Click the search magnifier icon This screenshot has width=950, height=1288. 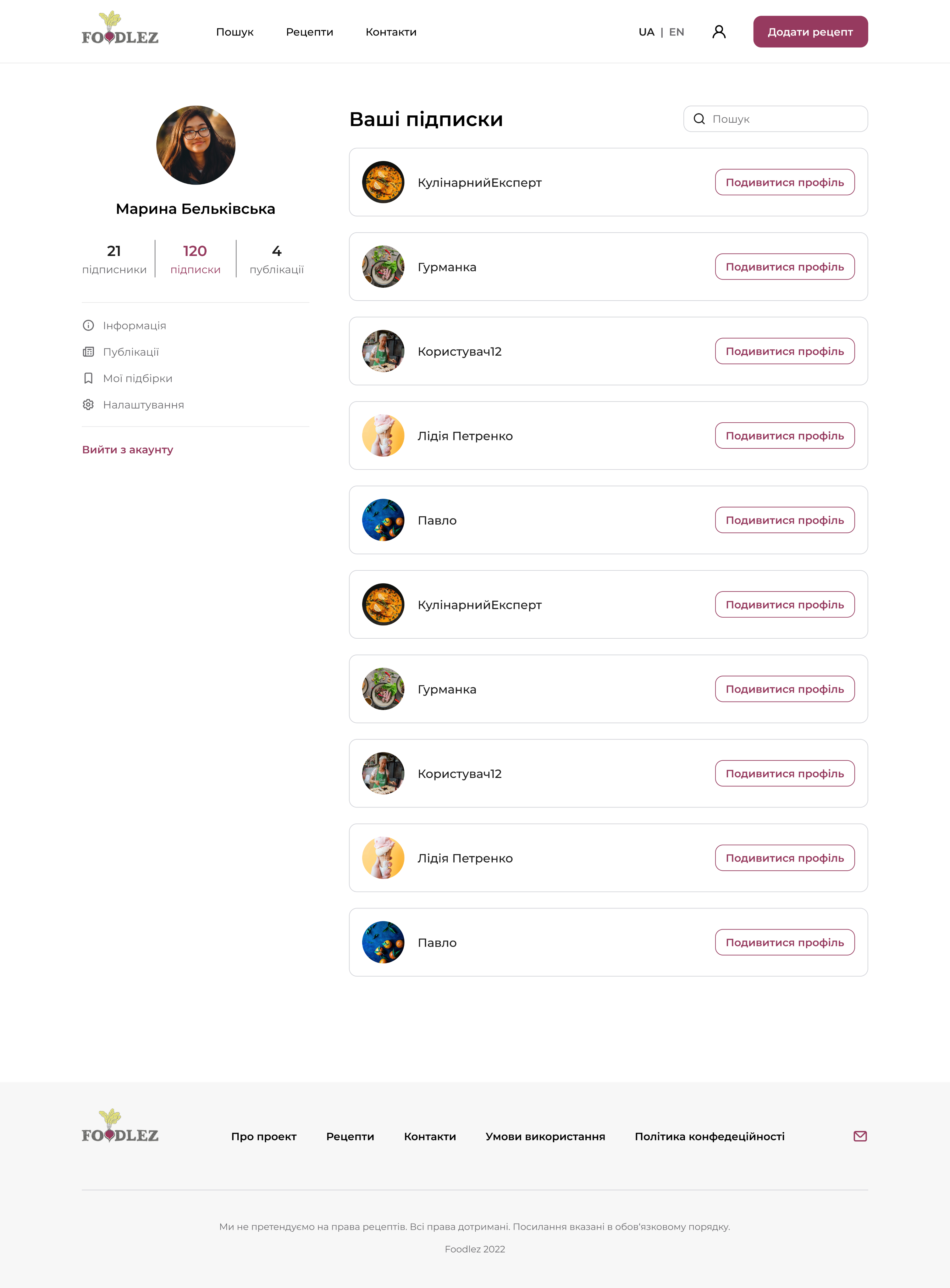699,119
